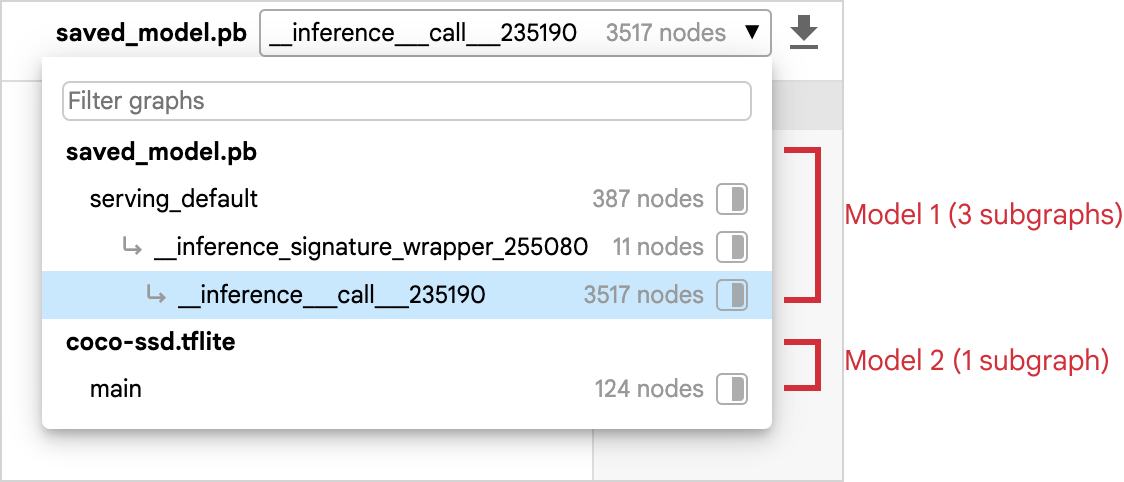
Task: Click the Model 2 (1 subgraph) annotation
Action: [x=977, y=361]
